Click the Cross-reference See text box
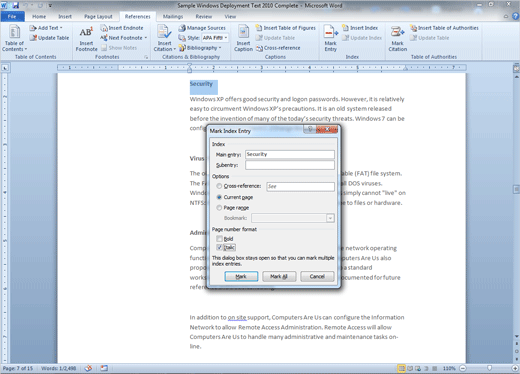The height and width of the screenshot is (374, 520). pos(300,186)
